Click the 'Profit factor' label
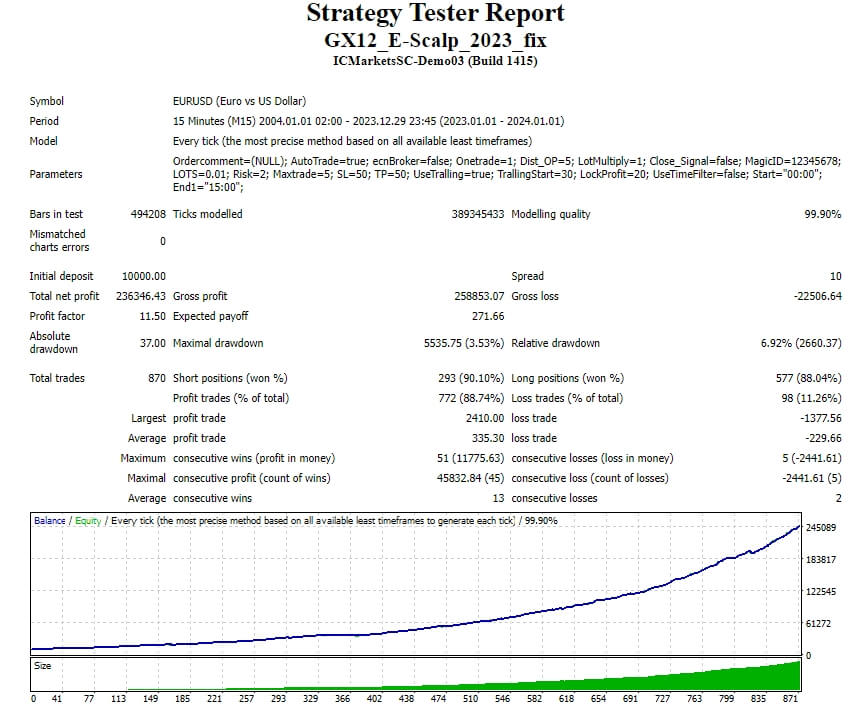853x707 pixels. [x=57, y=316]
